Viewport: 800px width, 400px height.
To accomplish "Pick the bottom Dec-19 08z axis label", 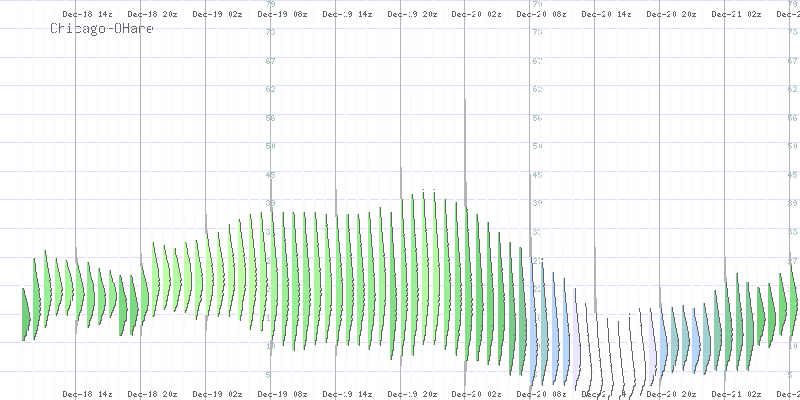I will click(x=282, y=394).
